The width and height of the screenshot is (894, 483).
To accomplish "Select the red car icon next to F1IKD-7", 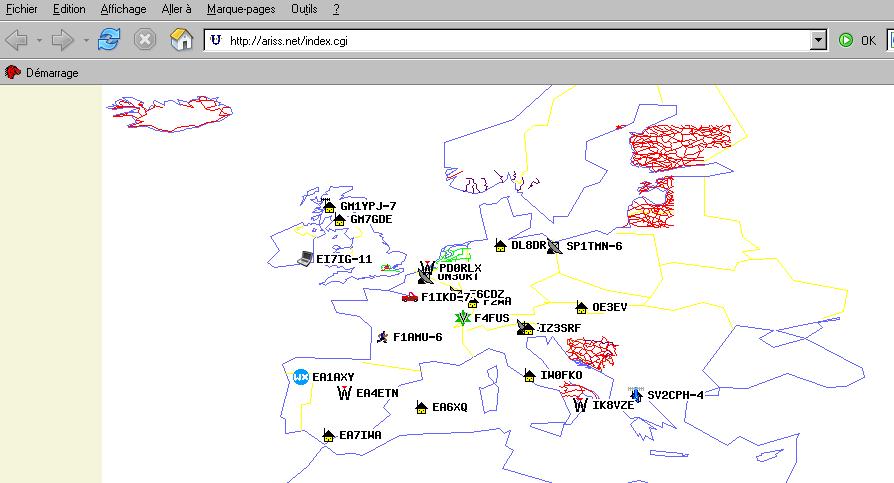I will (410, 296).
